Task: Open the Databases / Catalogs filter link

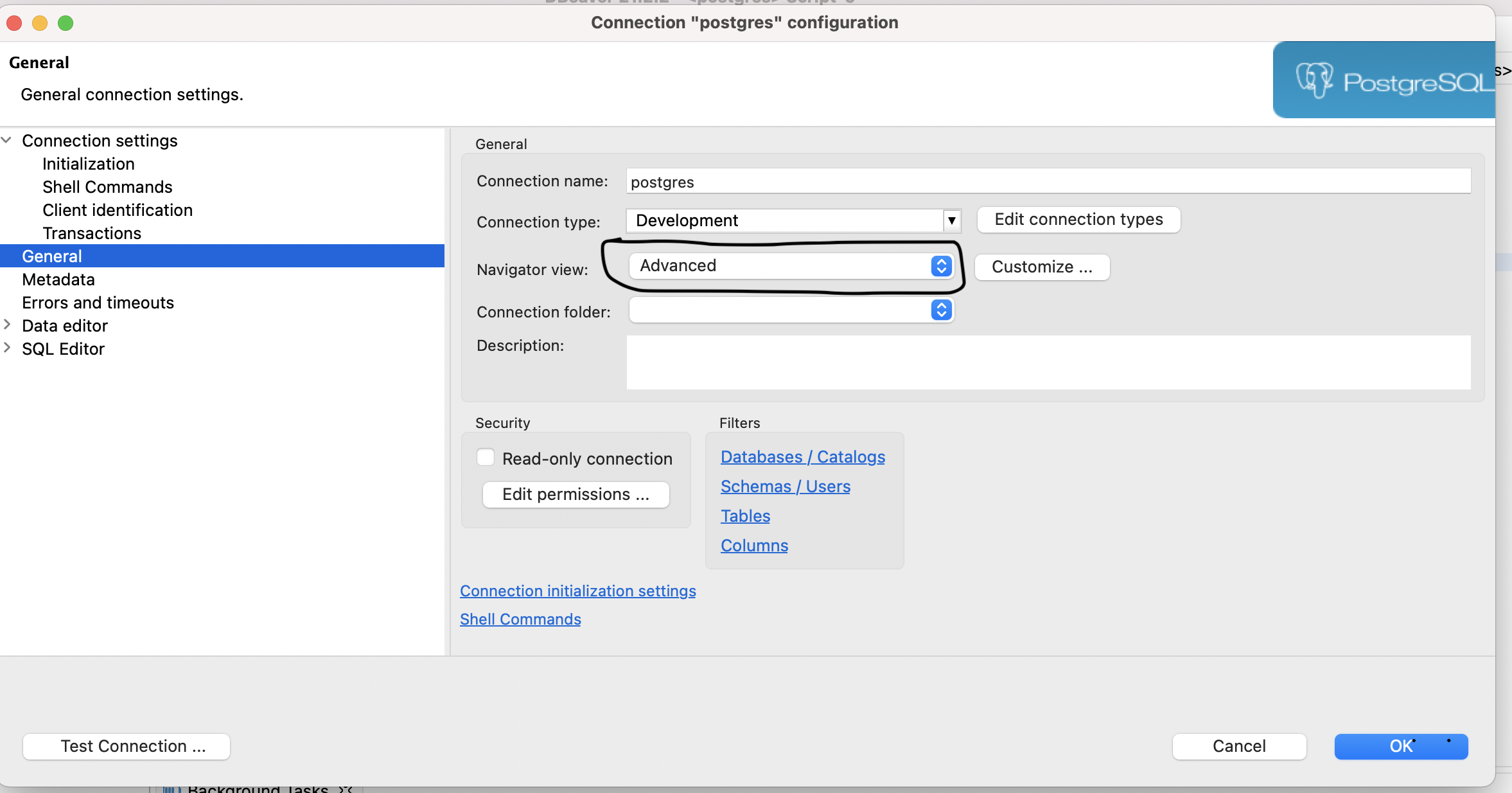Action: [802, 456]
